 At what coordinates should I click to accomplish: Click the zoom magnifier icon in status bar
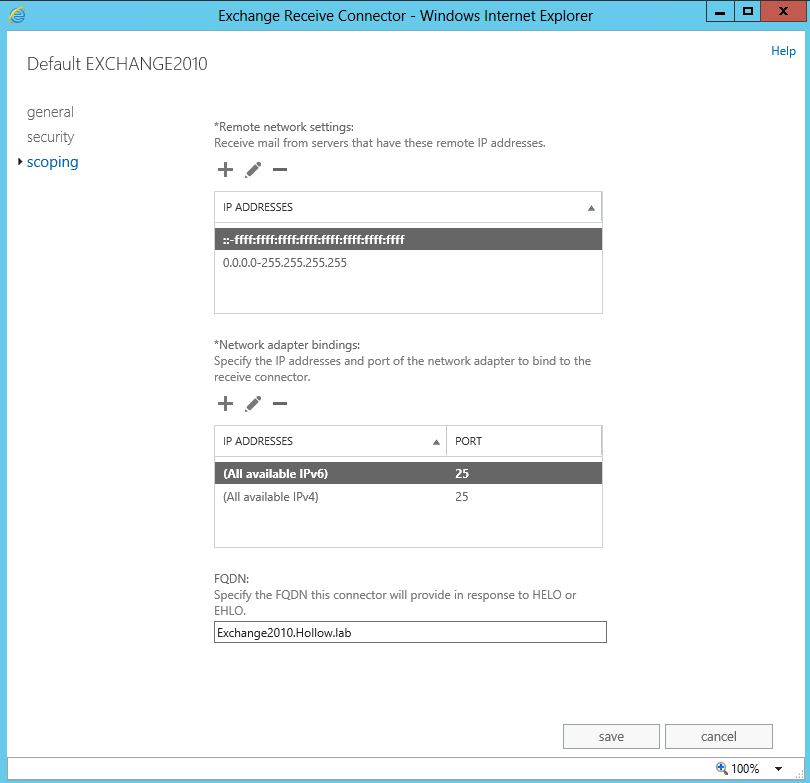pyautogui.click(x=722, y=769)
